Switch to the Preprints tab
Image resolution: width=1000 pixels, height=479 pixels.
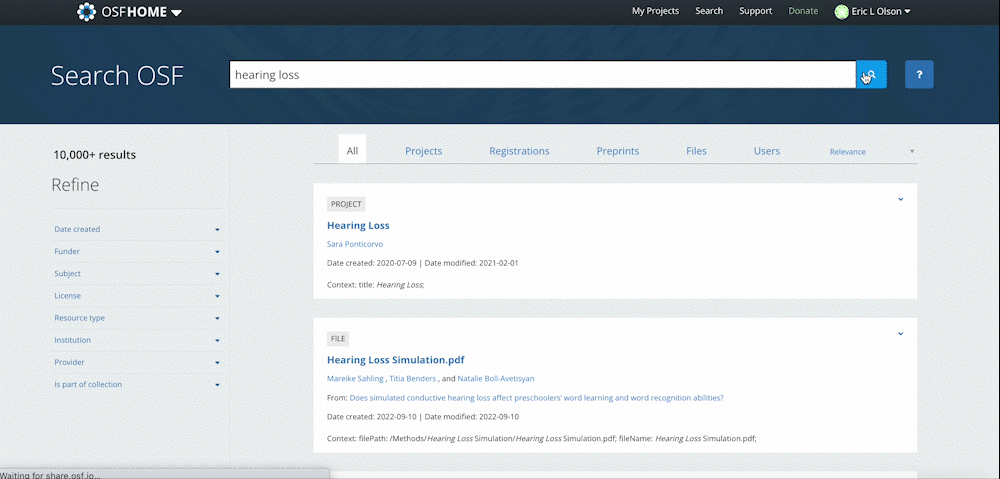pos(617,151)
